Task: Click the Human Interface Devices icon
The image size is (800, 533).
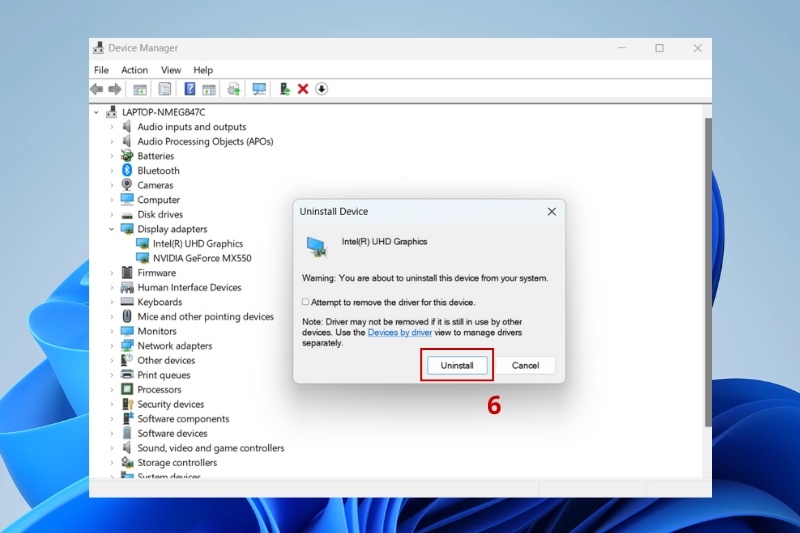Action: [127, 287]
